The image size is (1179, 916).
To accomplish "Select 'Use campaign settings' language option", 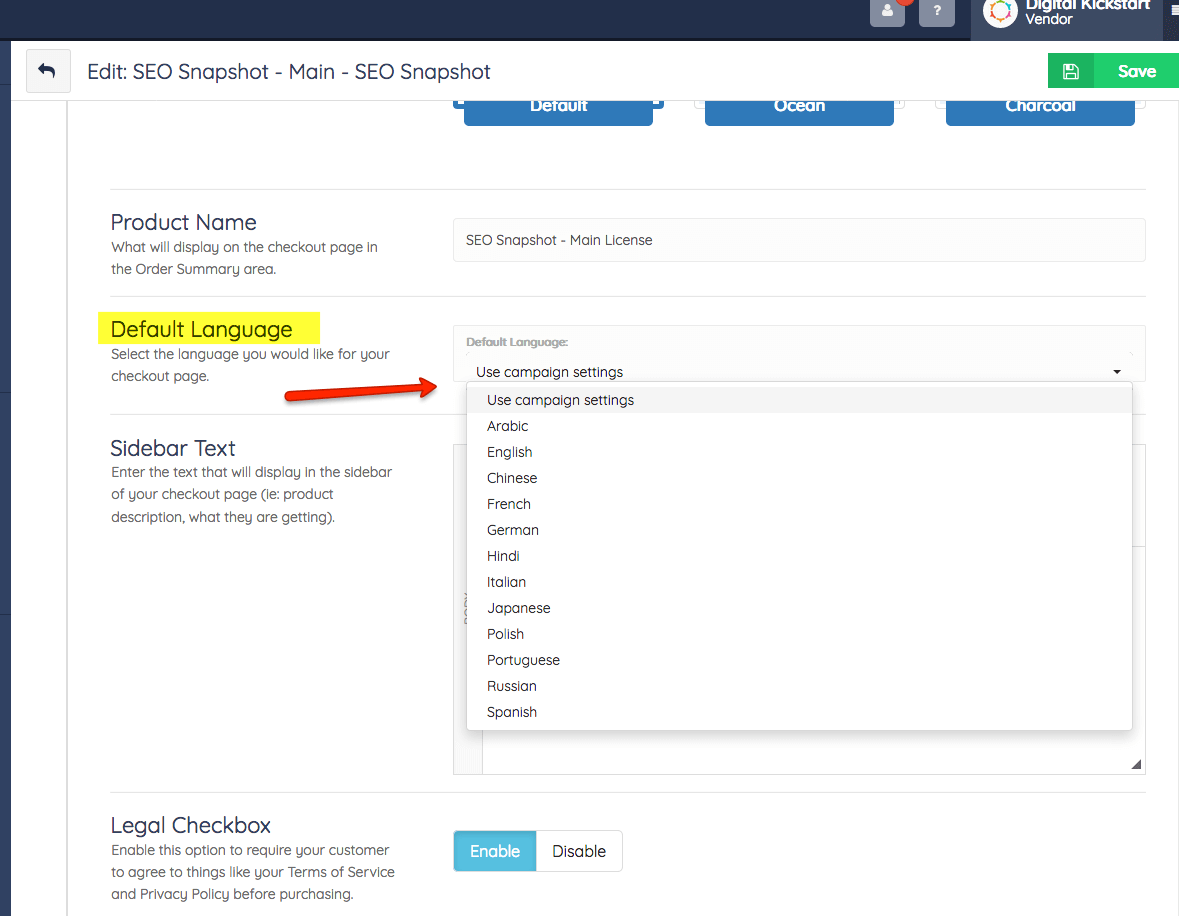I will tap(799, 400).
